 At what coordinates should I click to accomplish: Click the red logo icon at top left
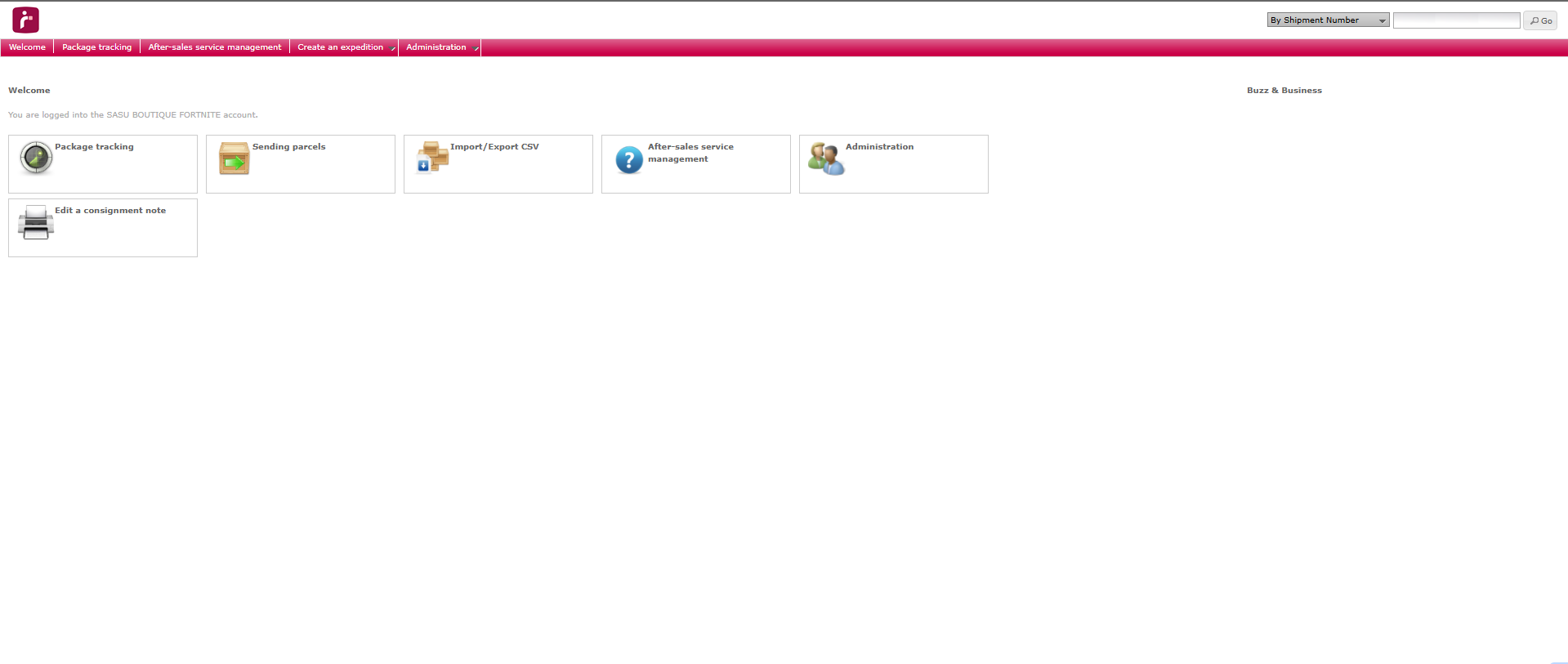click(25, 20)
